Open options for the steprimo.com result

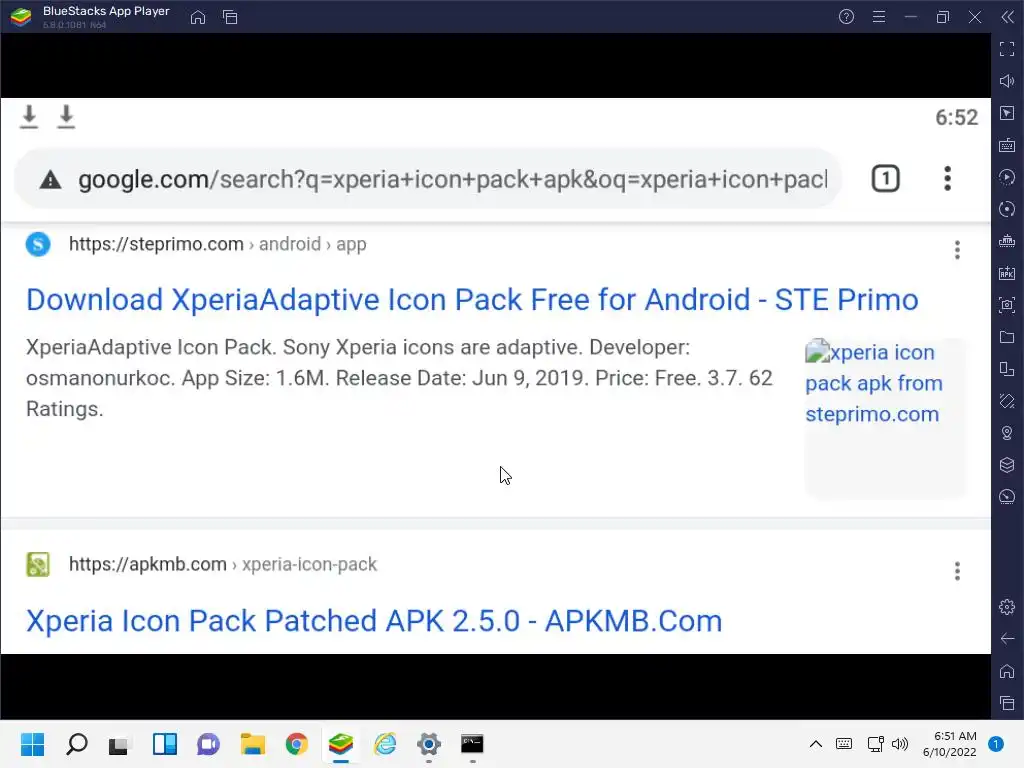click(x=957, y=249)
